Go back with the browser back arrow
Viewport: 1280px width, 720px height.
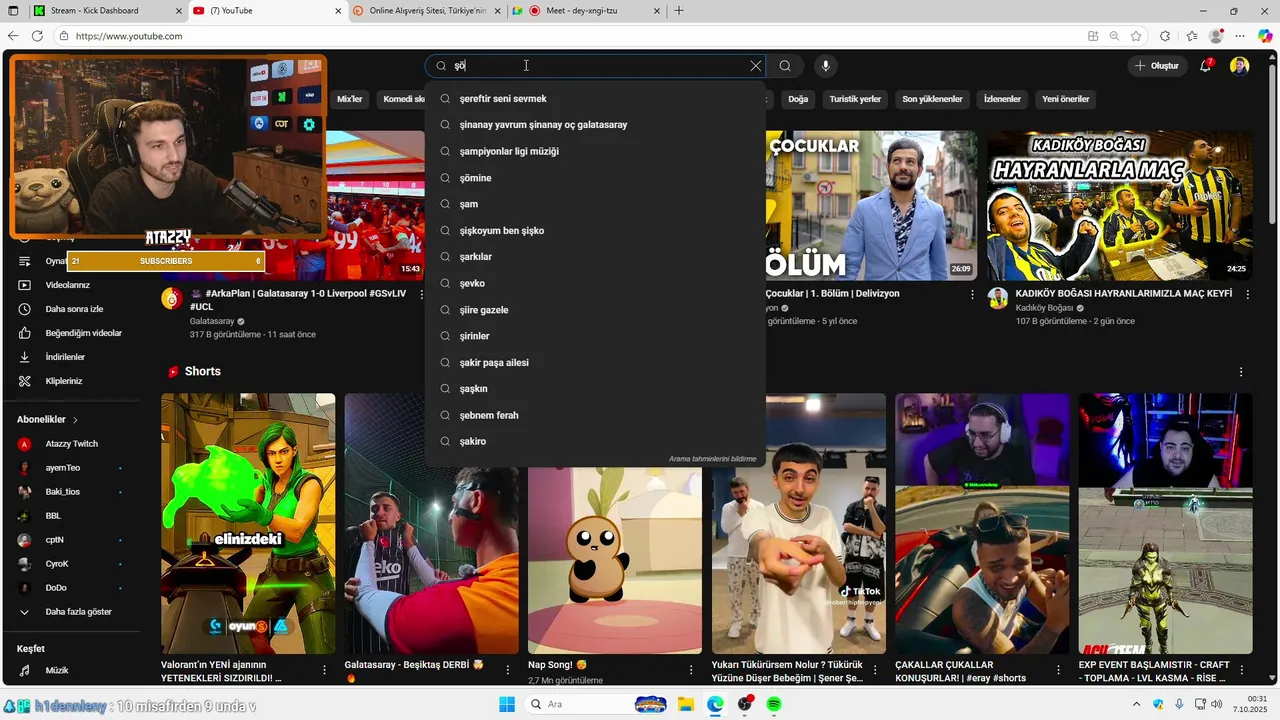(x=13, y=36)
